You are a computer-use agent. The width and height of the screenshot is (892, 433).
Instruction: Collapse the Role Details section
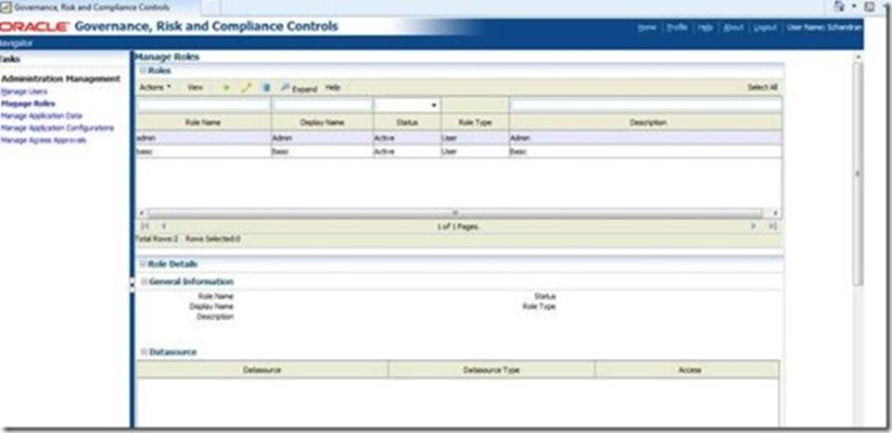click(x=143, y=264)
